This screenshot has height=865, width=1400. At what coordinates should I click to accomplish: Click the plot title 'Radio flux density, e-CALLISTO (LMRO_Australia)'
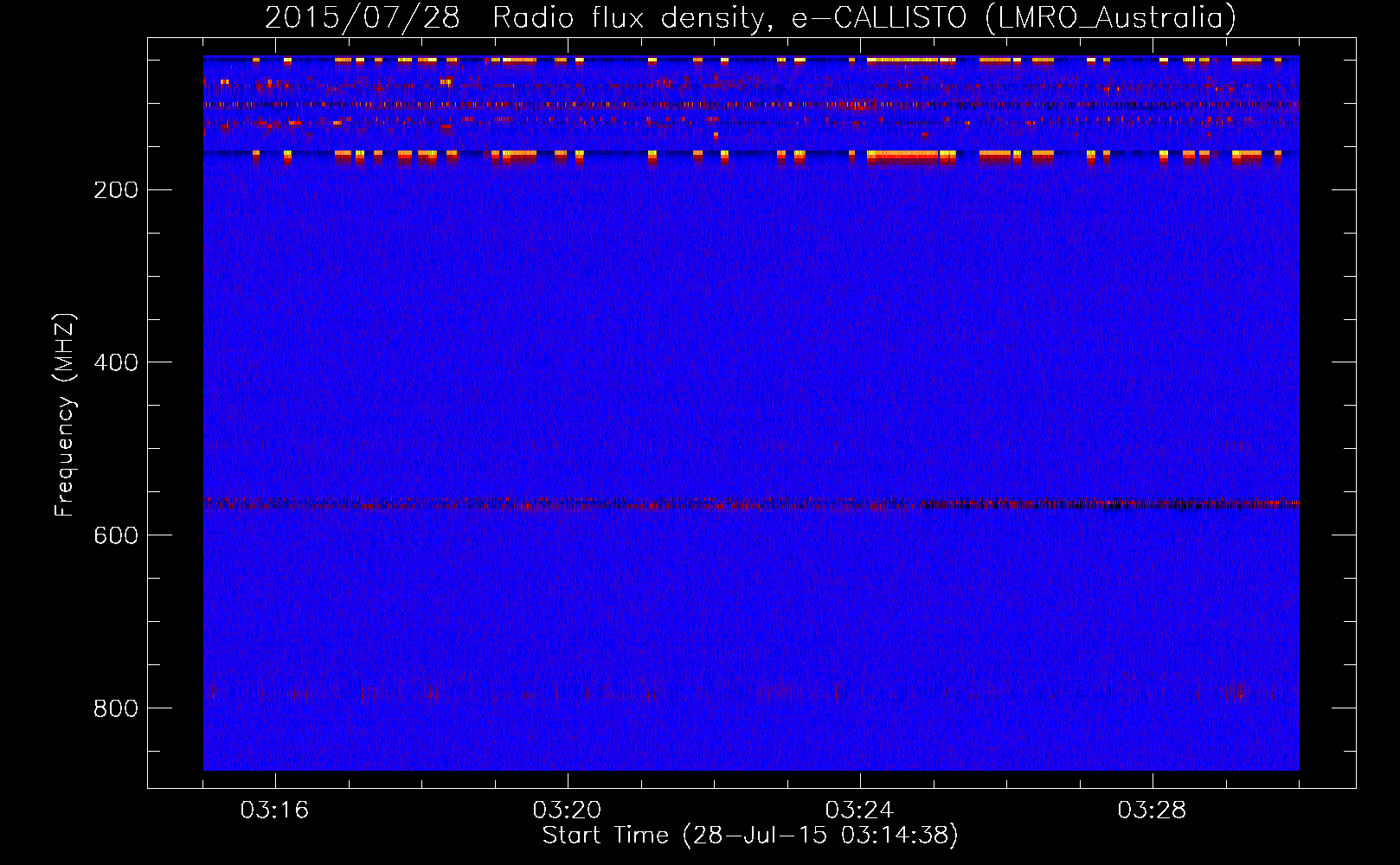(x=864, y=17)
